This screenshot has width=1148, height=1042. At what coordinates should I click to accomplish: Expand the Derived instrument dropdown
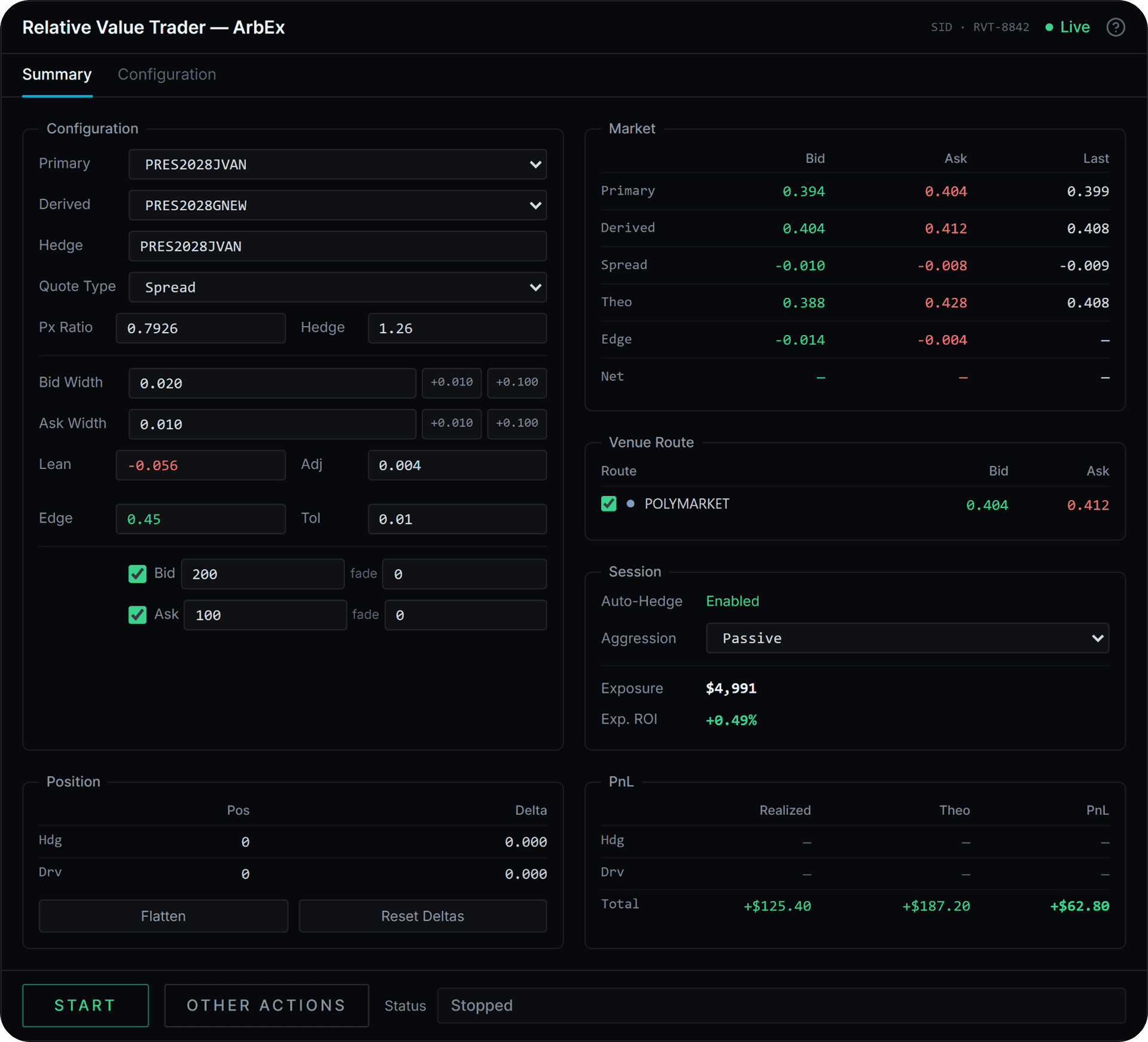[337, 205]
